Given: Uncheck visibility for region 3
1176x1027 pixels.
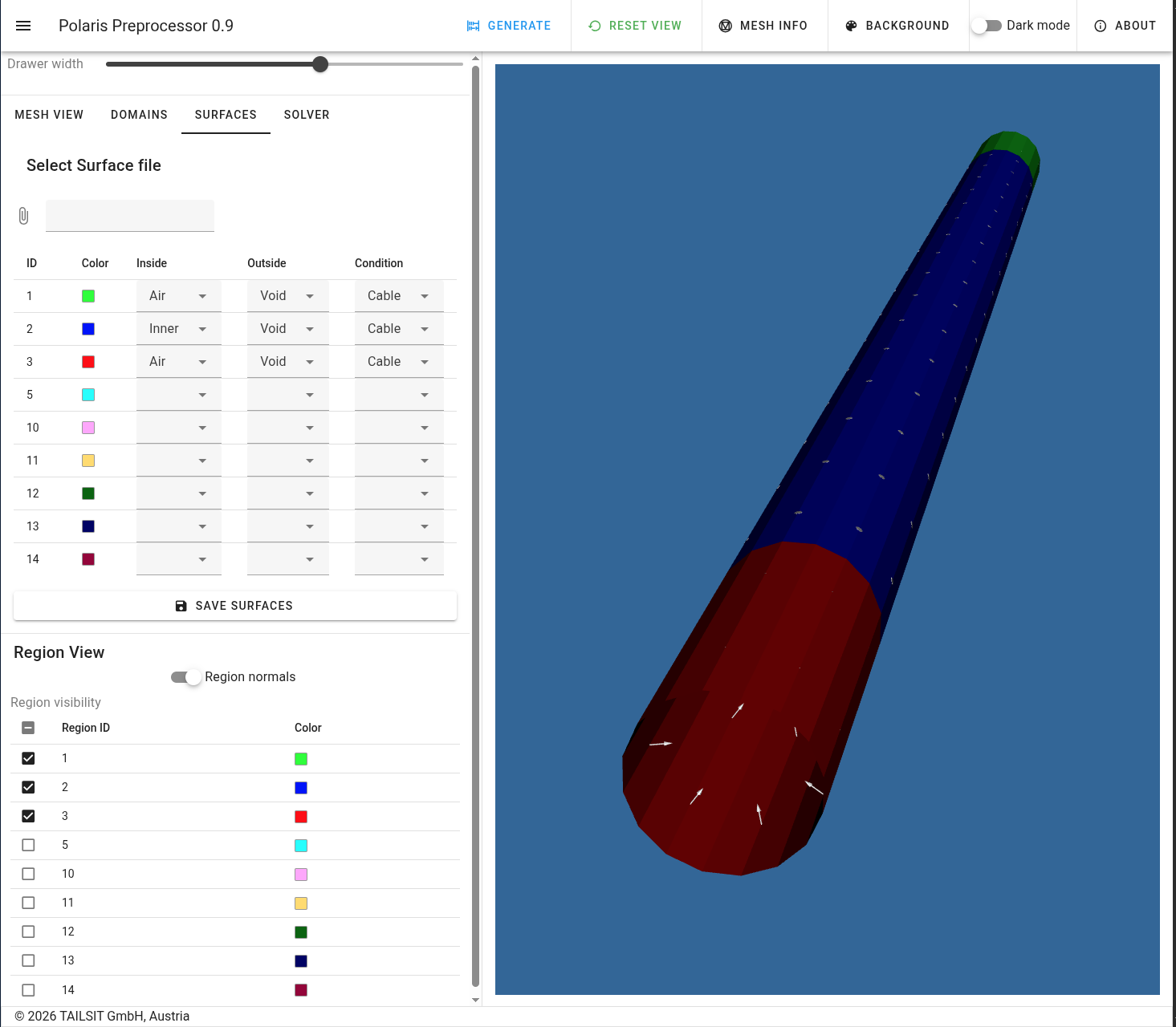Looking at the screenshot, I should 28,816.
